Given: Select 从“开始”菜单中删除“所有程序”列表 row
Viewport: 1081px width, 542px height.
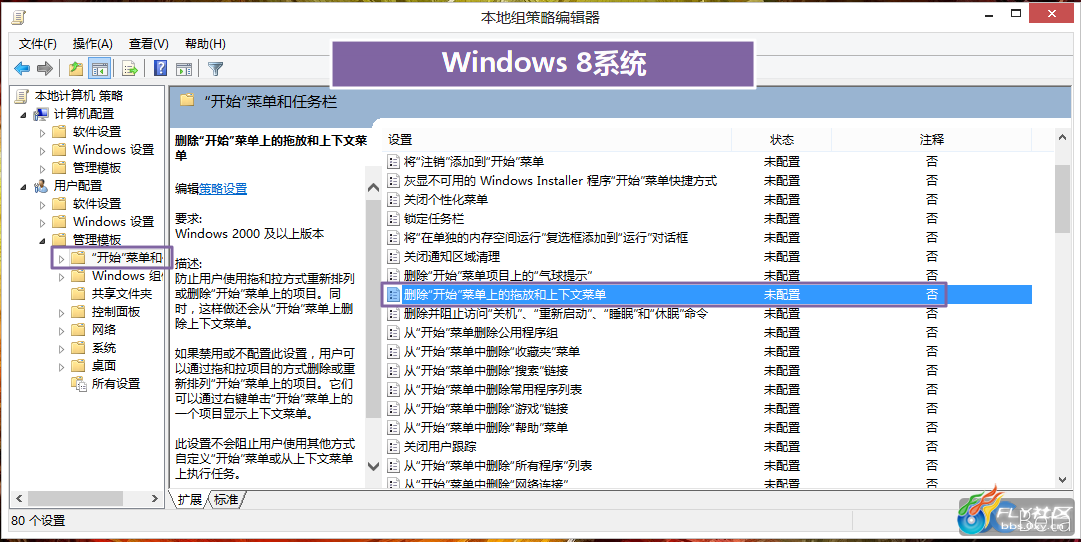Looking at the screenshot, I should 707,465.
